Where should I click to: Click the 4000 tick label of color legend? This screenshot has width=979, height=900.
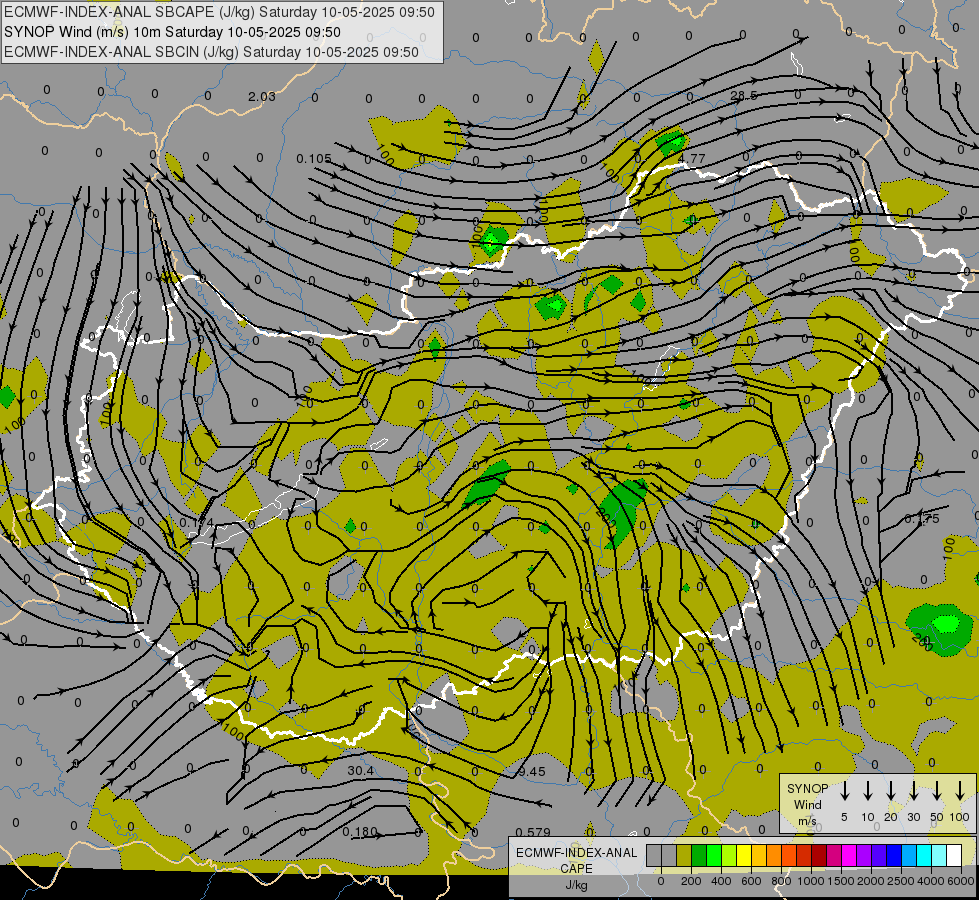(931, 881)
